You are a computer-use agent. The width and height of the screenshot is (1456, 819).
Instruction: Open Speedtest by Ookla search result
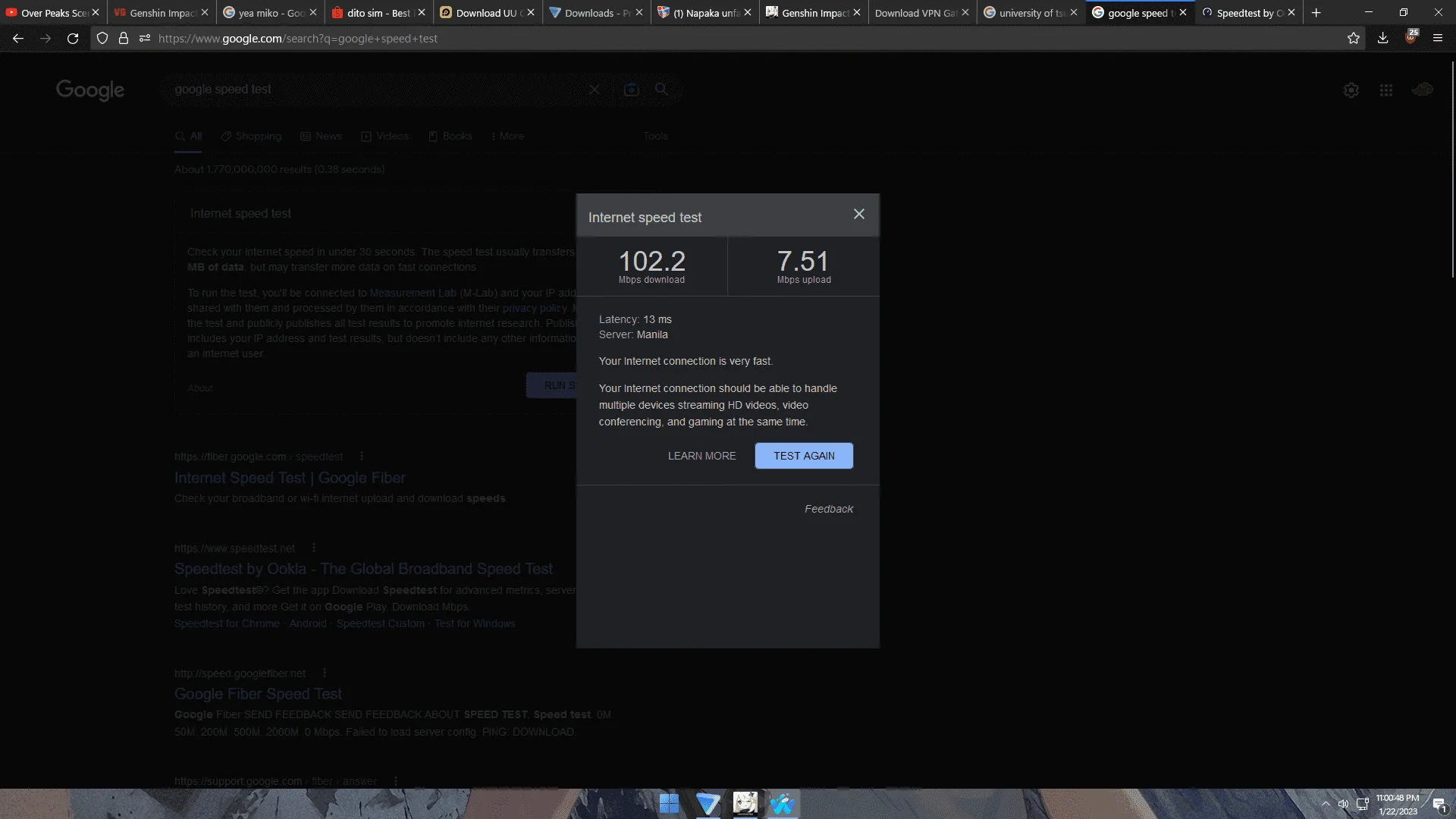tap(363, 569)
